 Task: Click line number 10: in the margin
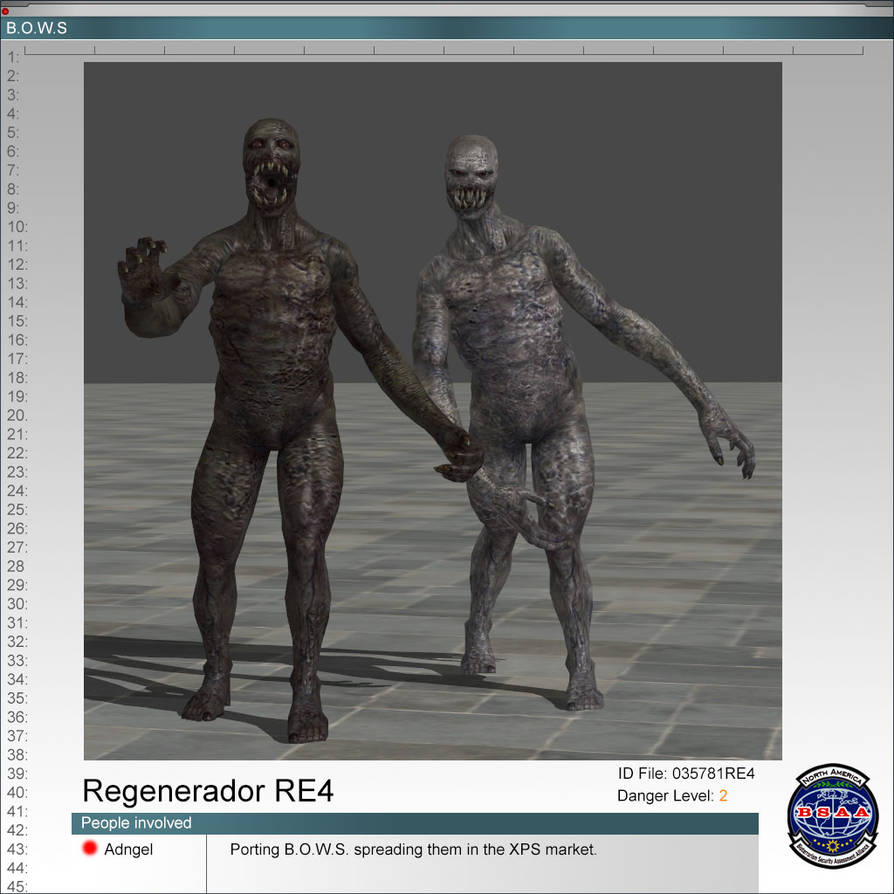pyautogui.click(x=17, y=227)
